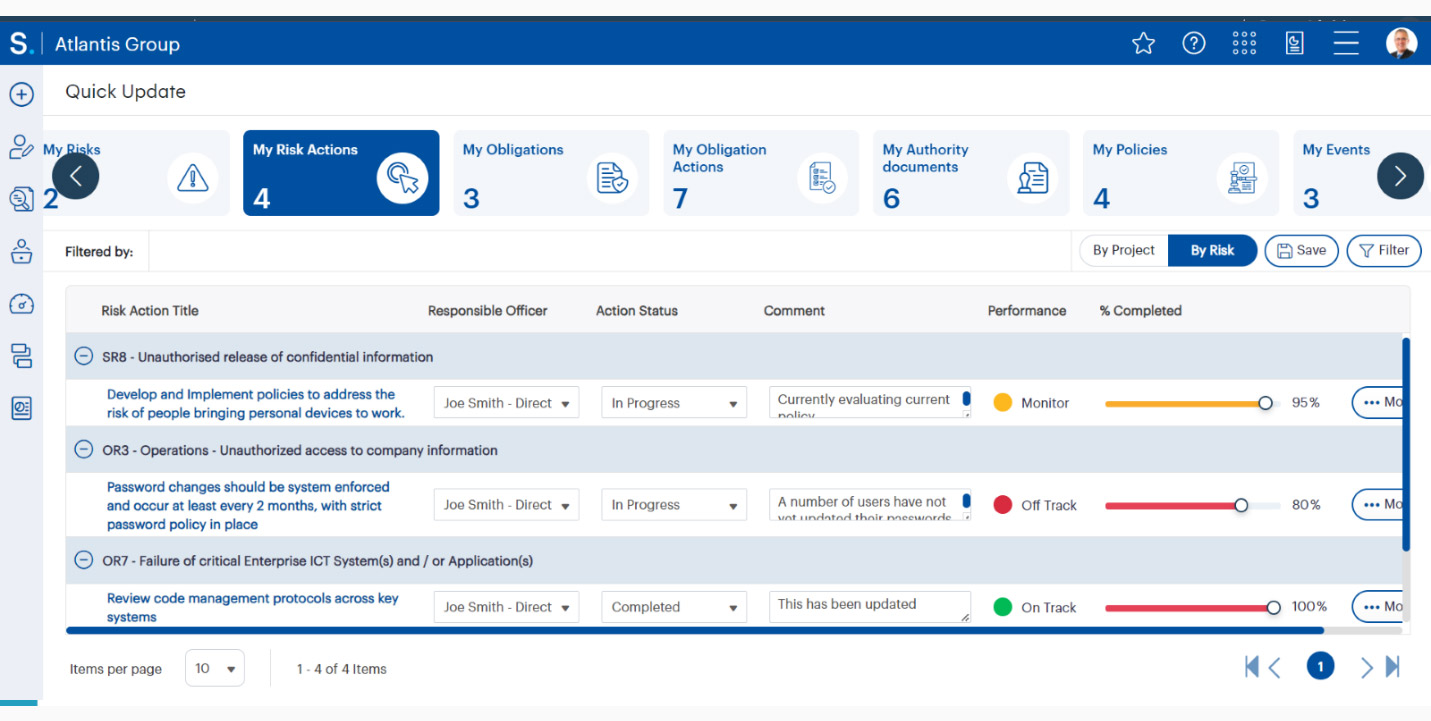The height and width of the screenshot is (721, 1431).
Task: Click the Risk Action Title column header
Action: (x=150, y=311)
